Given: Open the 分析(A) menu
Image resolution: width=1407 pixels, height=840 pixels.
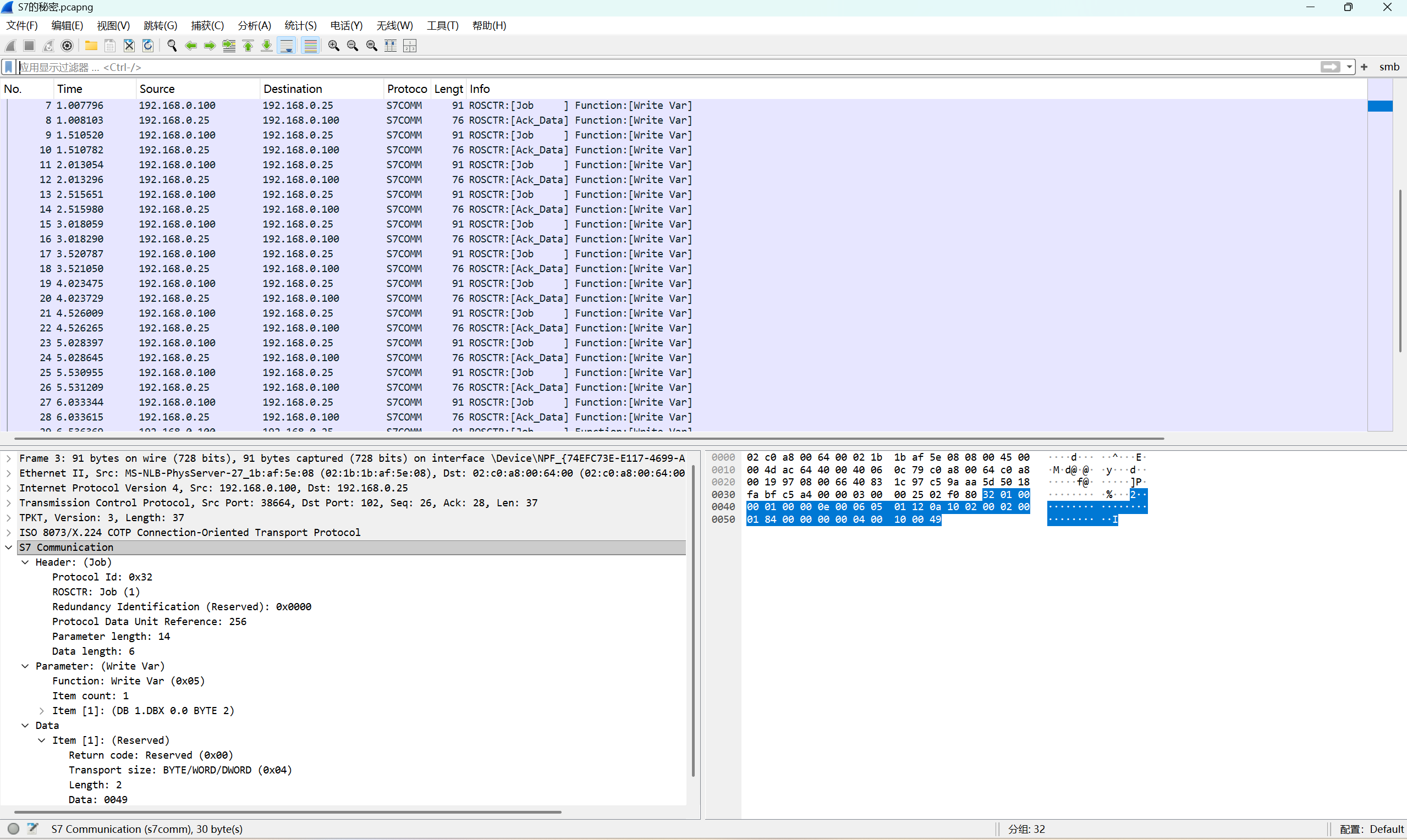Looking at the screenshot, I should [x=254, y=25].
